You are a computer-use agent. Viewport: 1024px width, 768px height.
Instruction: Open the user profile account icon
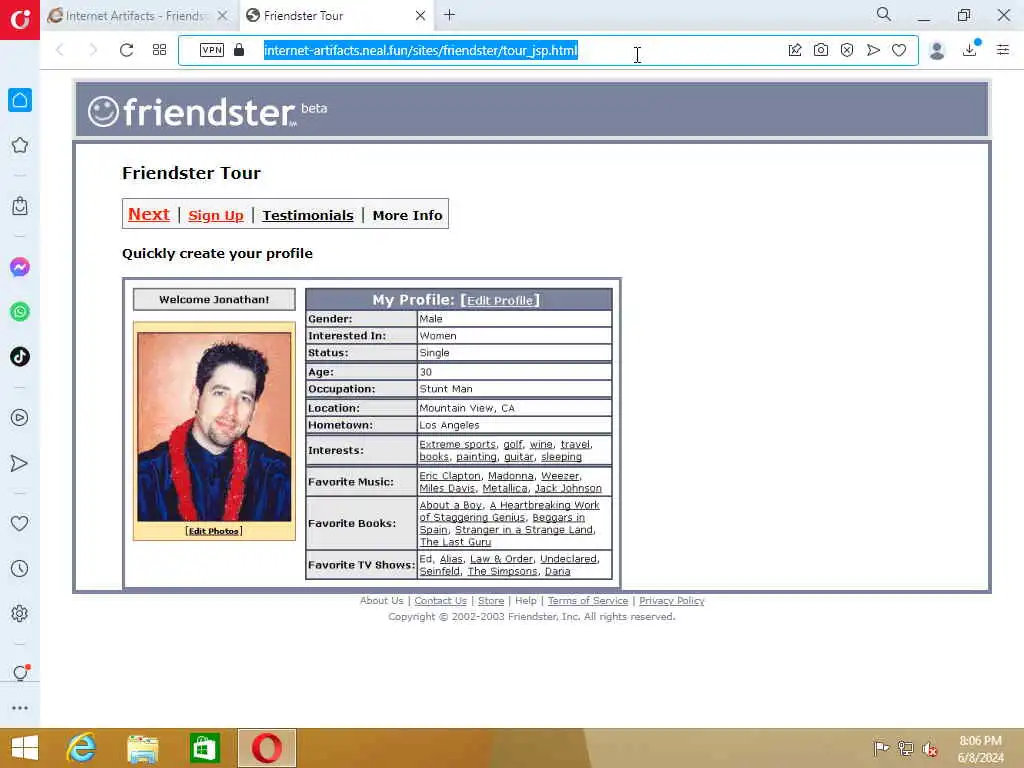(937, 50)
